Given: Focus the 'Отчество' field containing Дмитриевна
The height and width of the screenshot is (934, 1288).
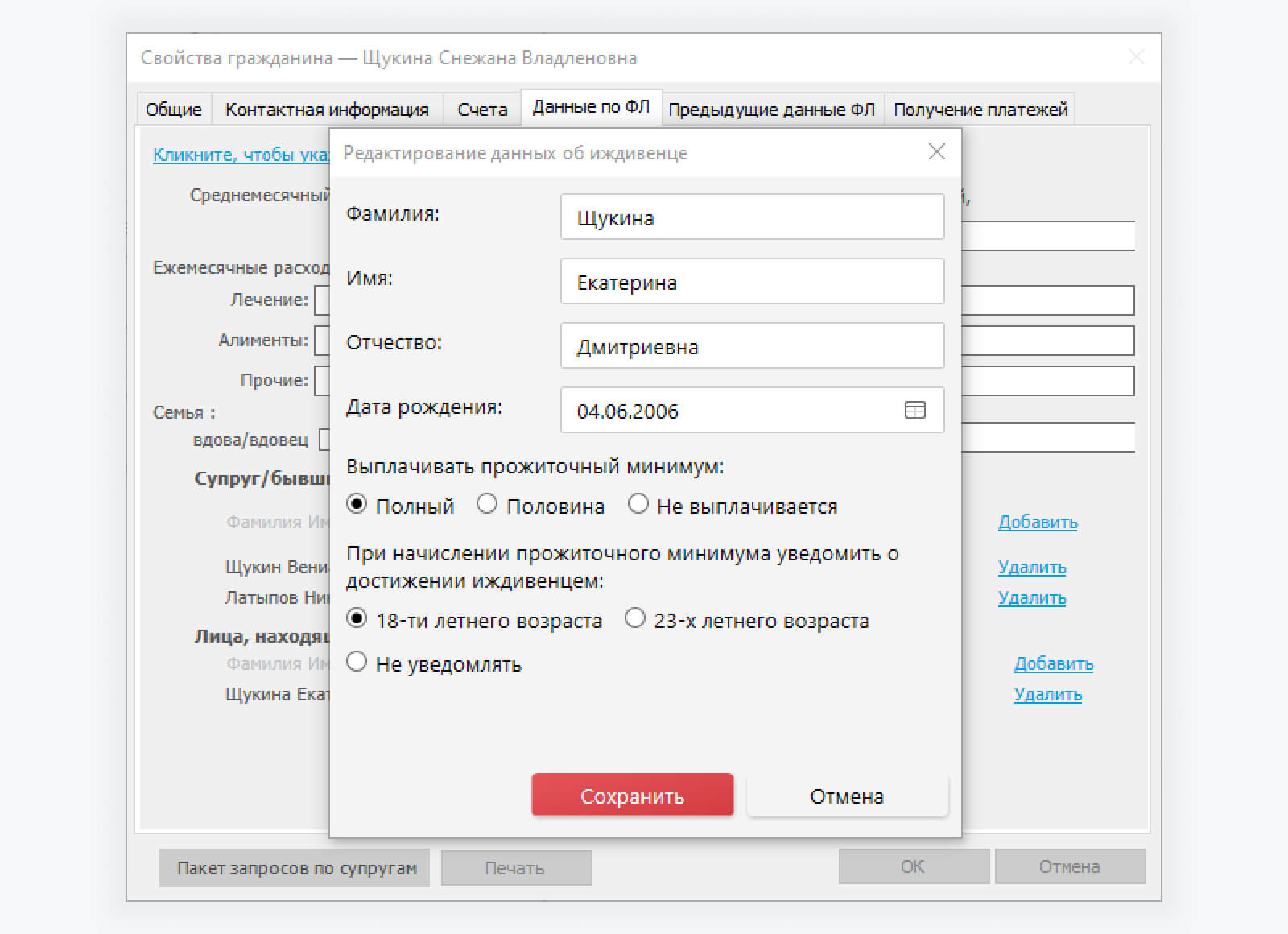Looking at the screenshot, I should [x=752, y=345].
